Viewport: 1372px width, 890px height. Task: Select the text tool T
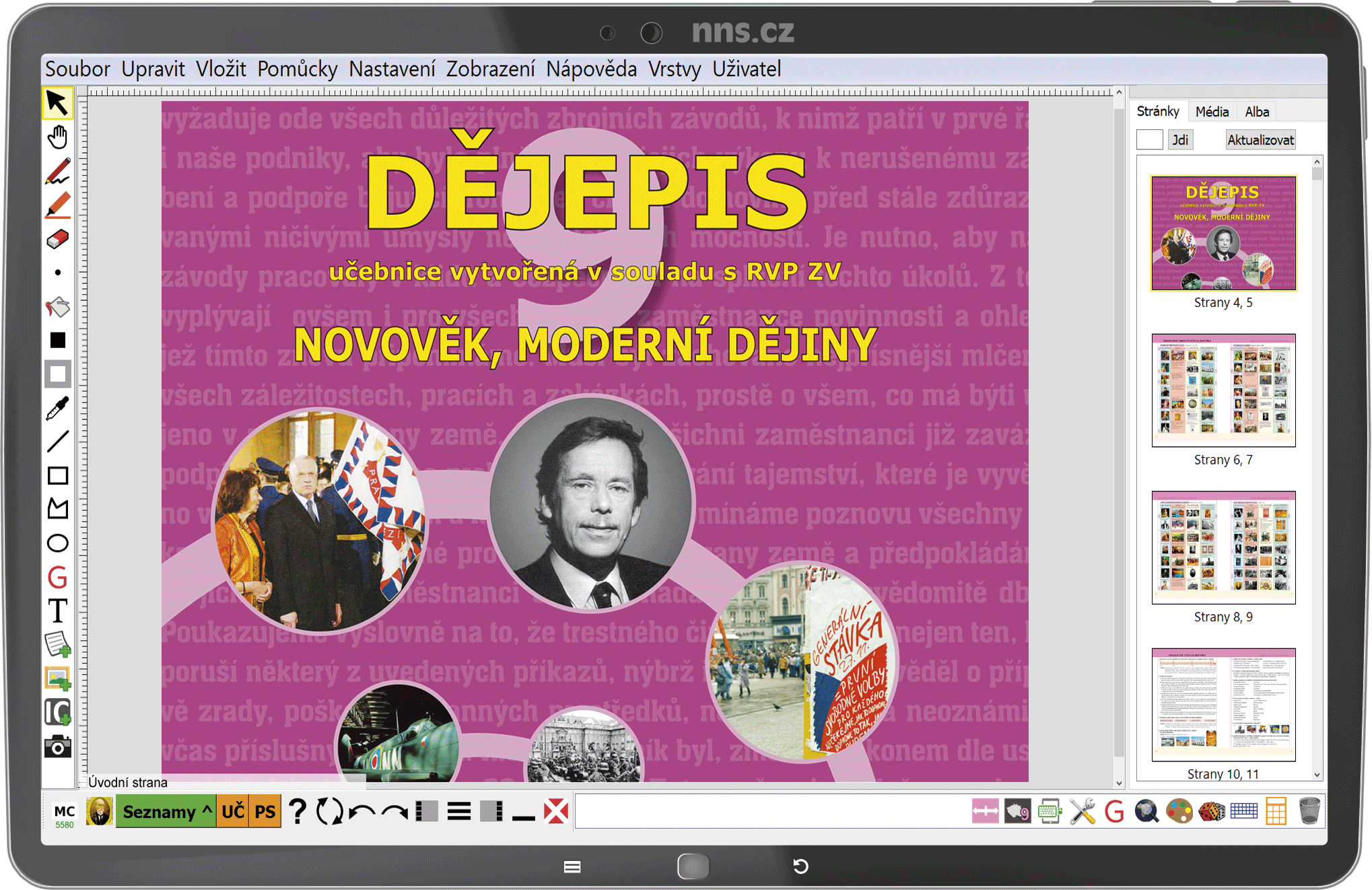[58, 611]
